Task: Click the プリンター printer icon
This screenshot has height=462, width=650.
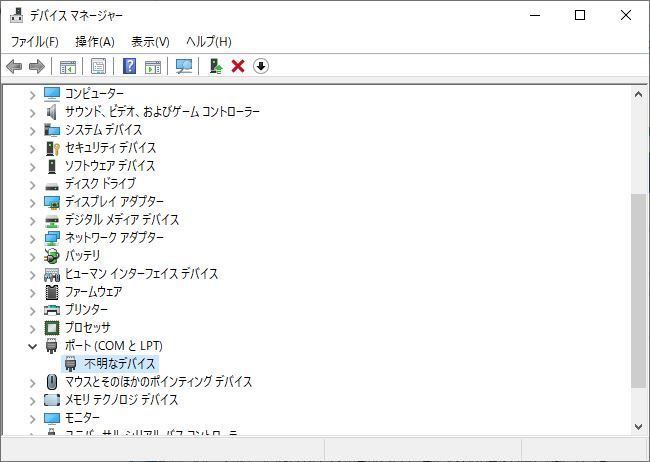Action: click(52, 310)
